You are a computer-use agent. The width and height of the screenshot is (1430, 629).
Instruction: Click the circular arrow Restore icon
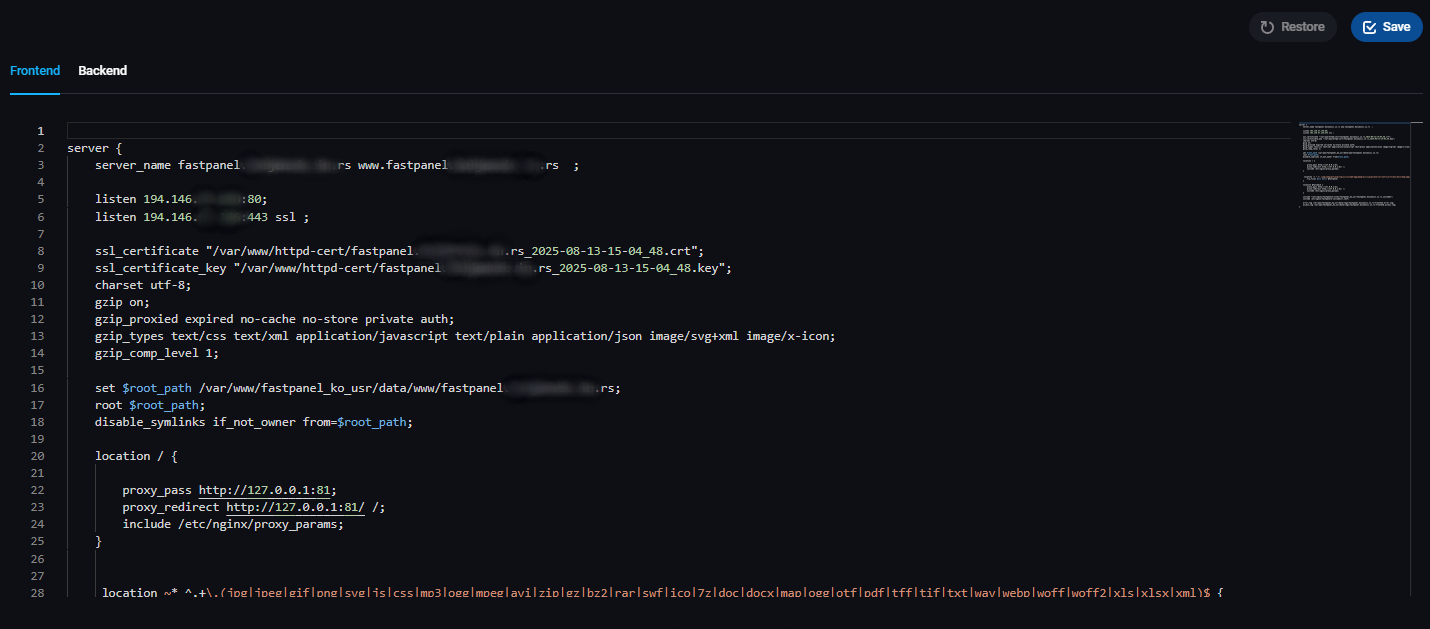coord(1267,27)
